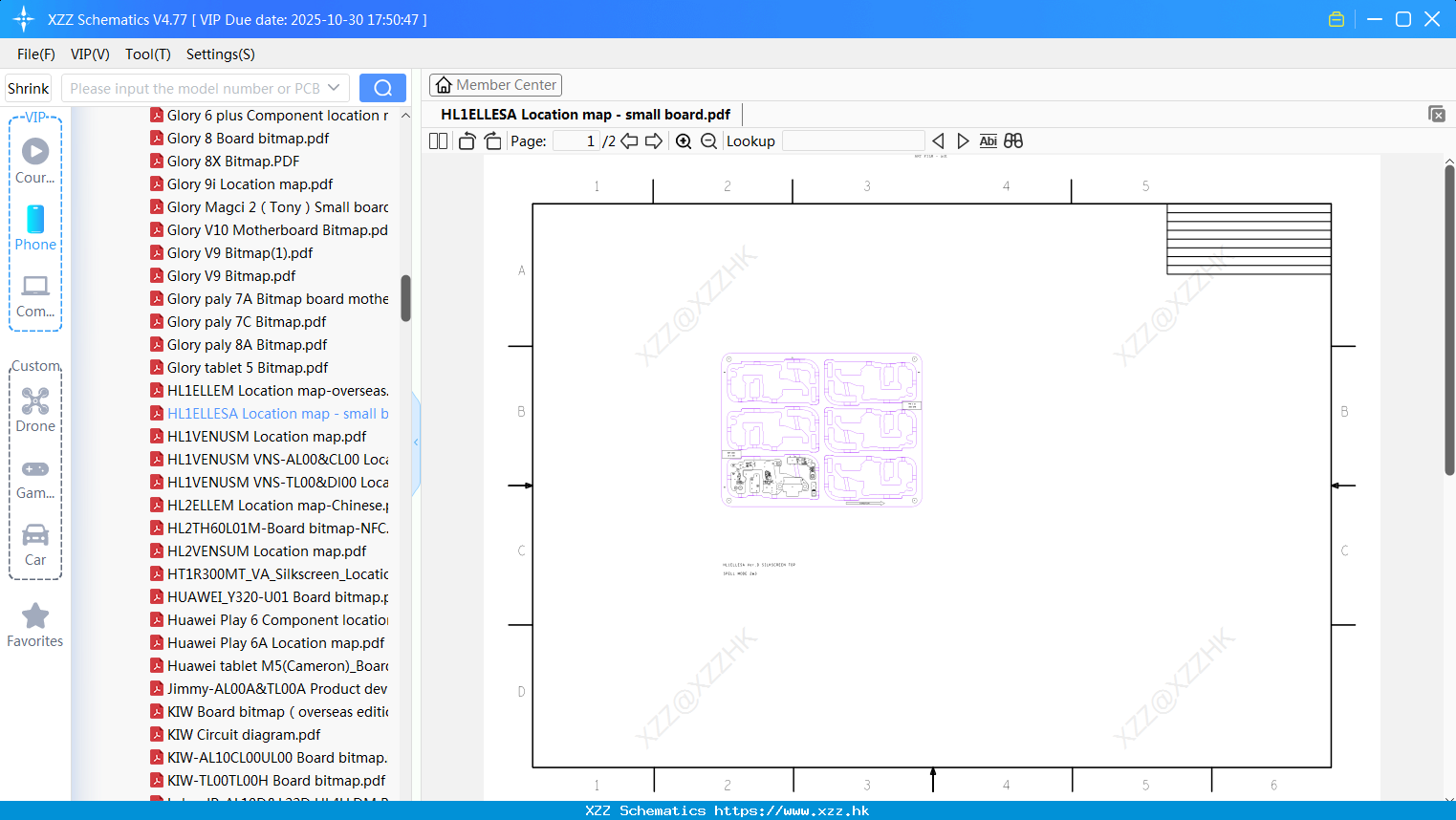Viewport: 1456px width, 820px height.
Task: Open Glory V9 Bitmap(1).pdf
Action: pos(240,253)
